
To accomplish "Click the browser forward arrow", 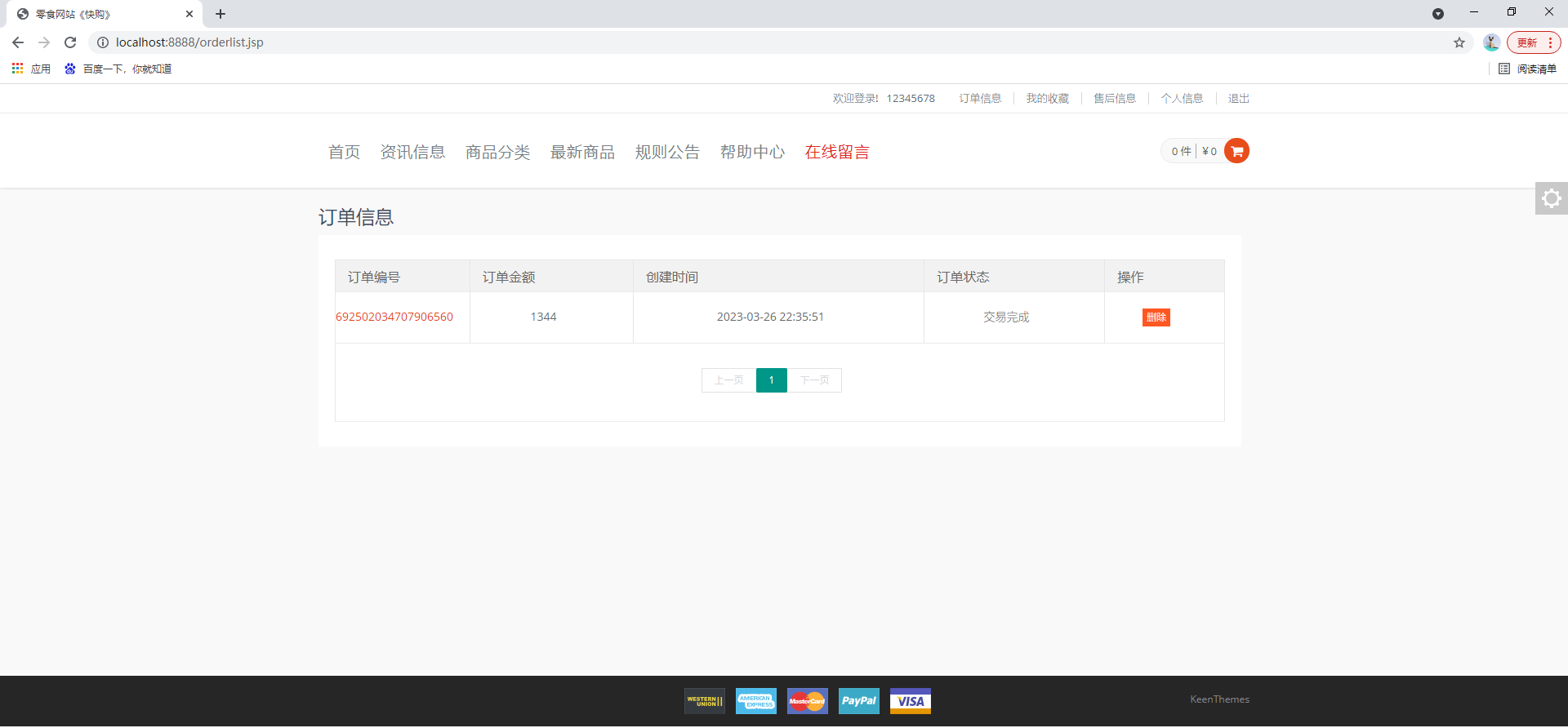I will tap(44, 42).
